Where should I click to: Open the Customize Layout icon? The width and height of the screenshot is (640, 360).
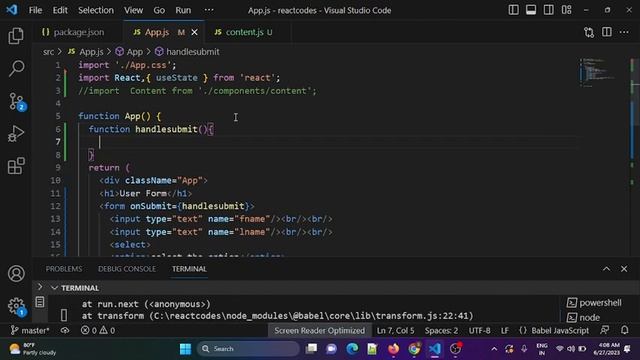coord(567,10)
